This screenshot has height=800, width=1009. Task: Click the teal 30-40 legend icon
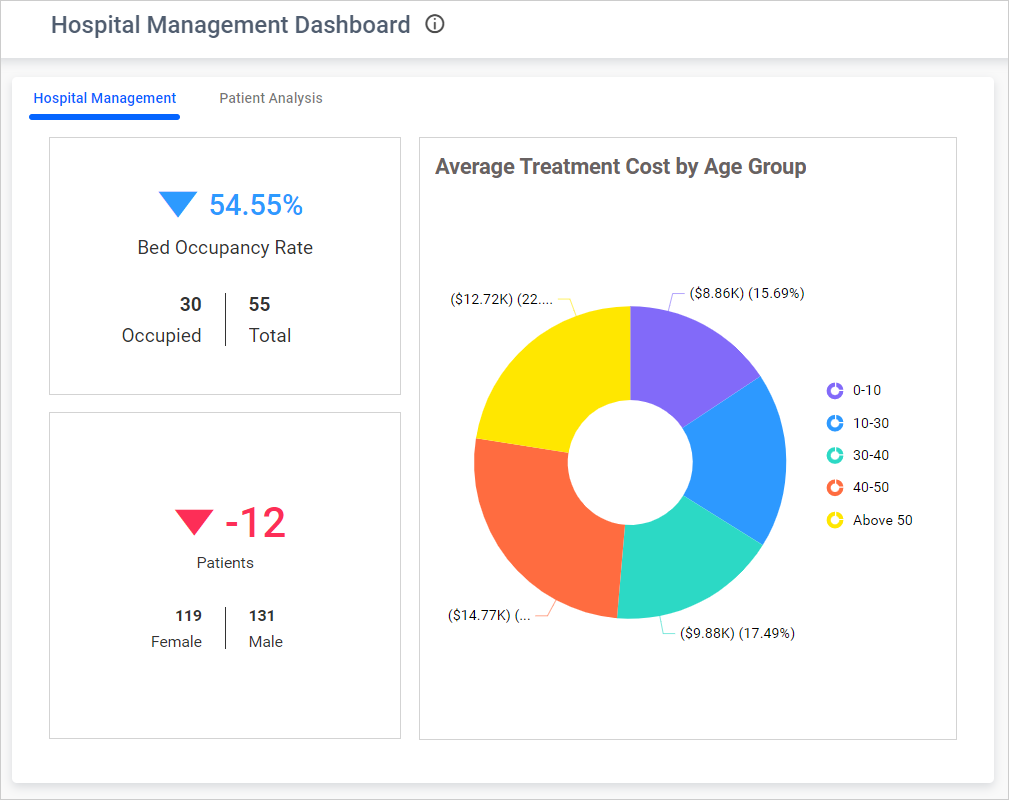(x=835, y=455)
